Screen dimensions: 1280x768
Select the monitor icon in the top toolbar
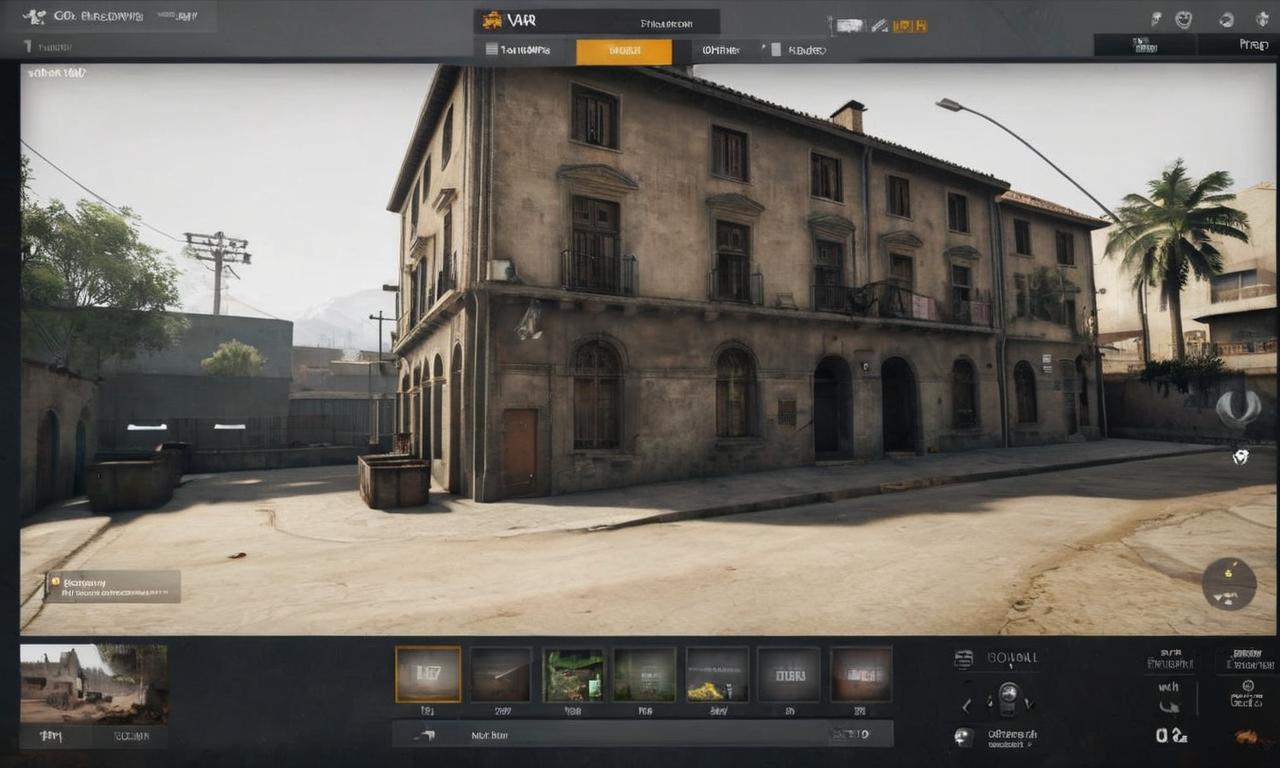[x=850, y=25]
